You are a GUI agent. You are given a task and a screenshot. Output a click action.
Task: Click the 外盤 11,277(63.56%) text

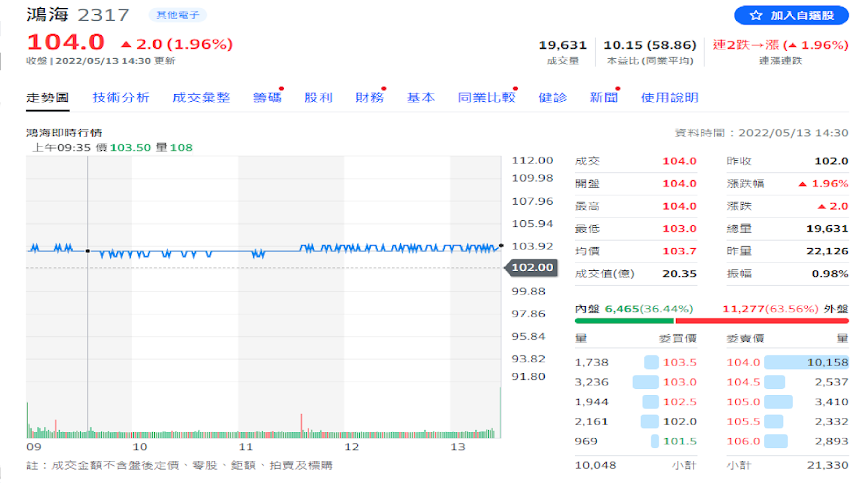785,309
